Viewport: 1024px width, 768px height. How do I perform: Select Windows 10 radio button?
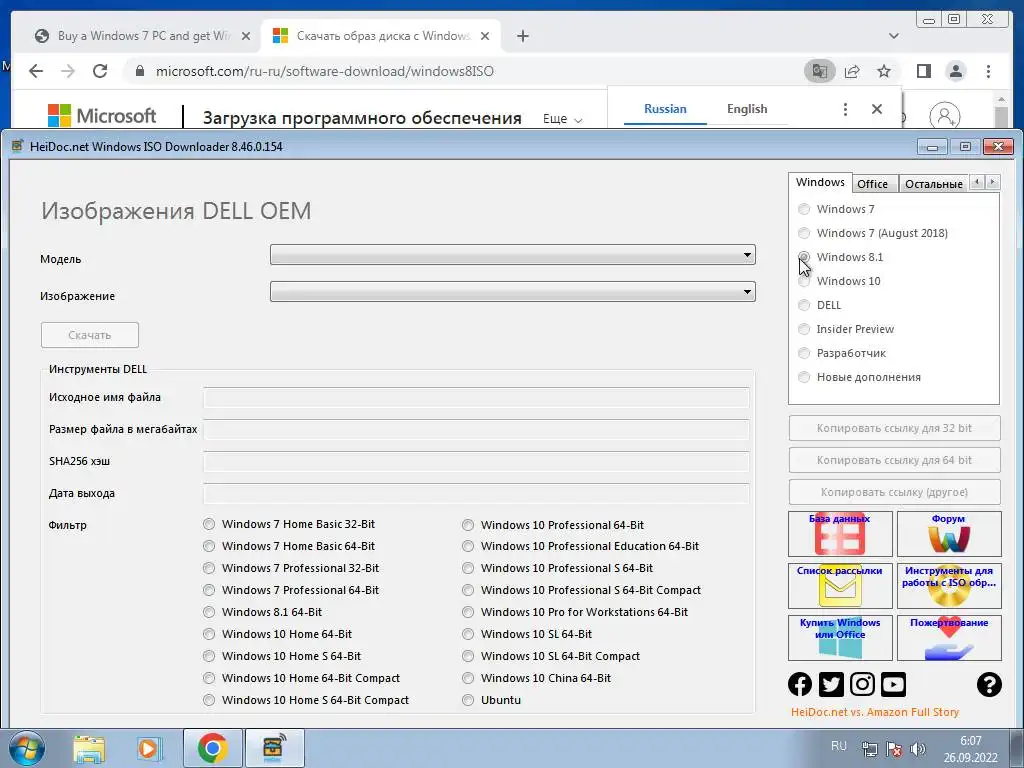tap(804, 281)
